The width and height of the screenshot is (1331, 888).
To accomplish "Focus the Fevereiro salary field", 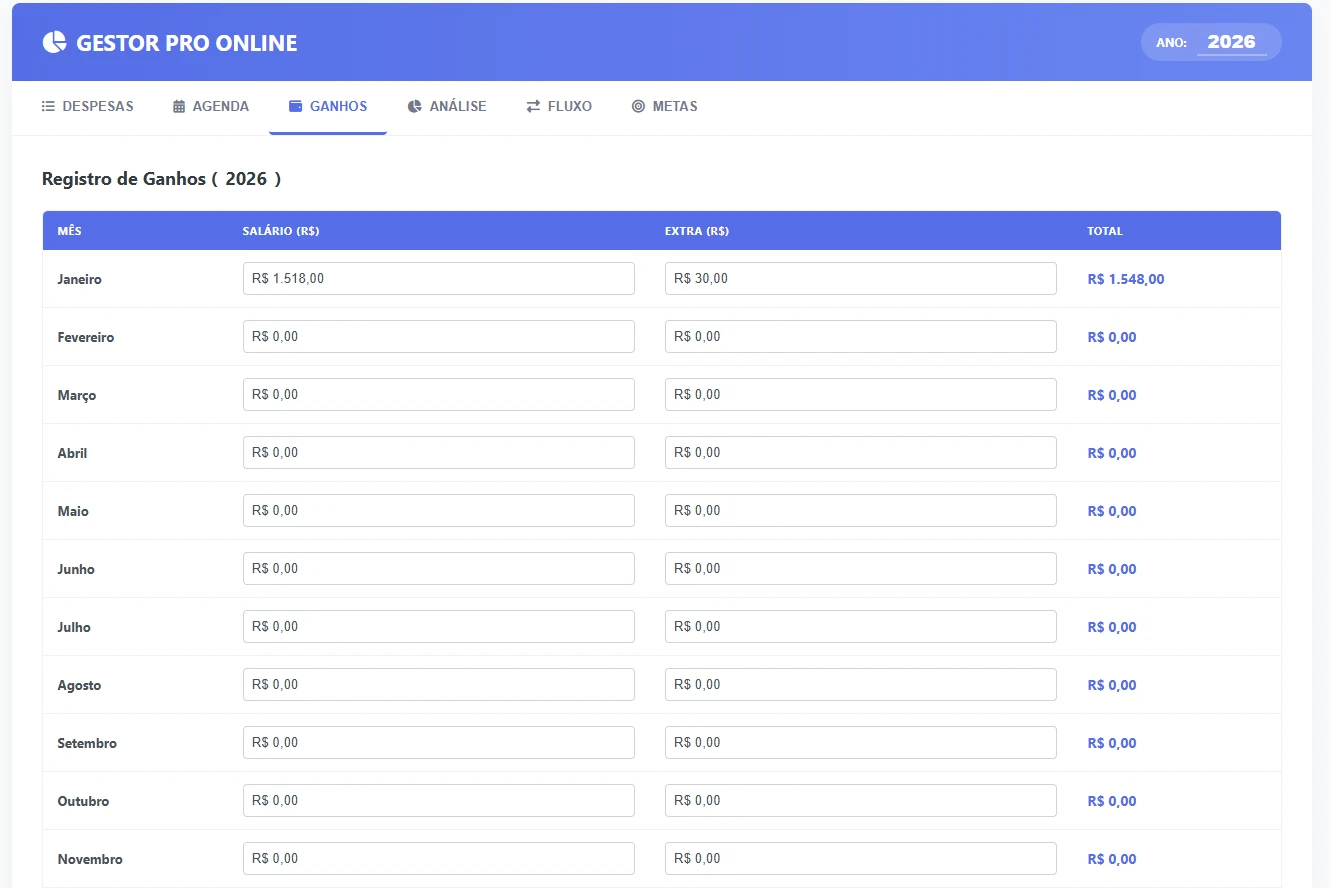I will [x=438, y=337].
